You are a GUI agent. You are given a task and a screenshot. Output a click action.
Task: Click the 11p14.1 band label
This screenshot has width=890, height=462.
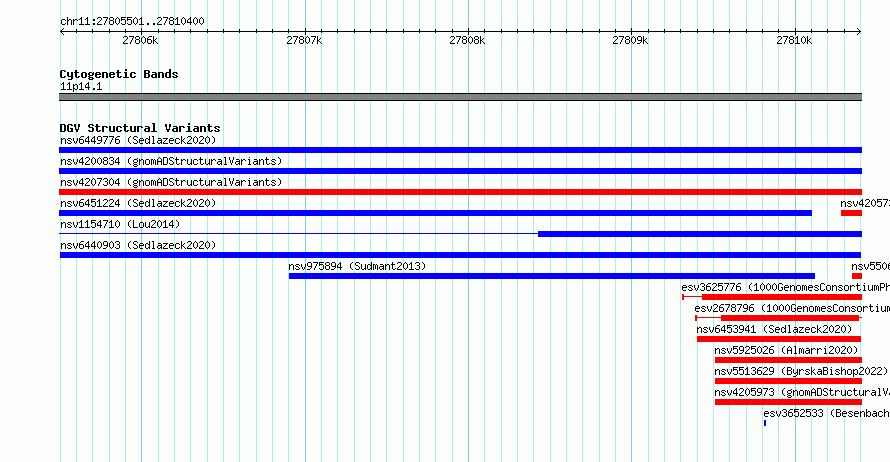pos(81,86)
